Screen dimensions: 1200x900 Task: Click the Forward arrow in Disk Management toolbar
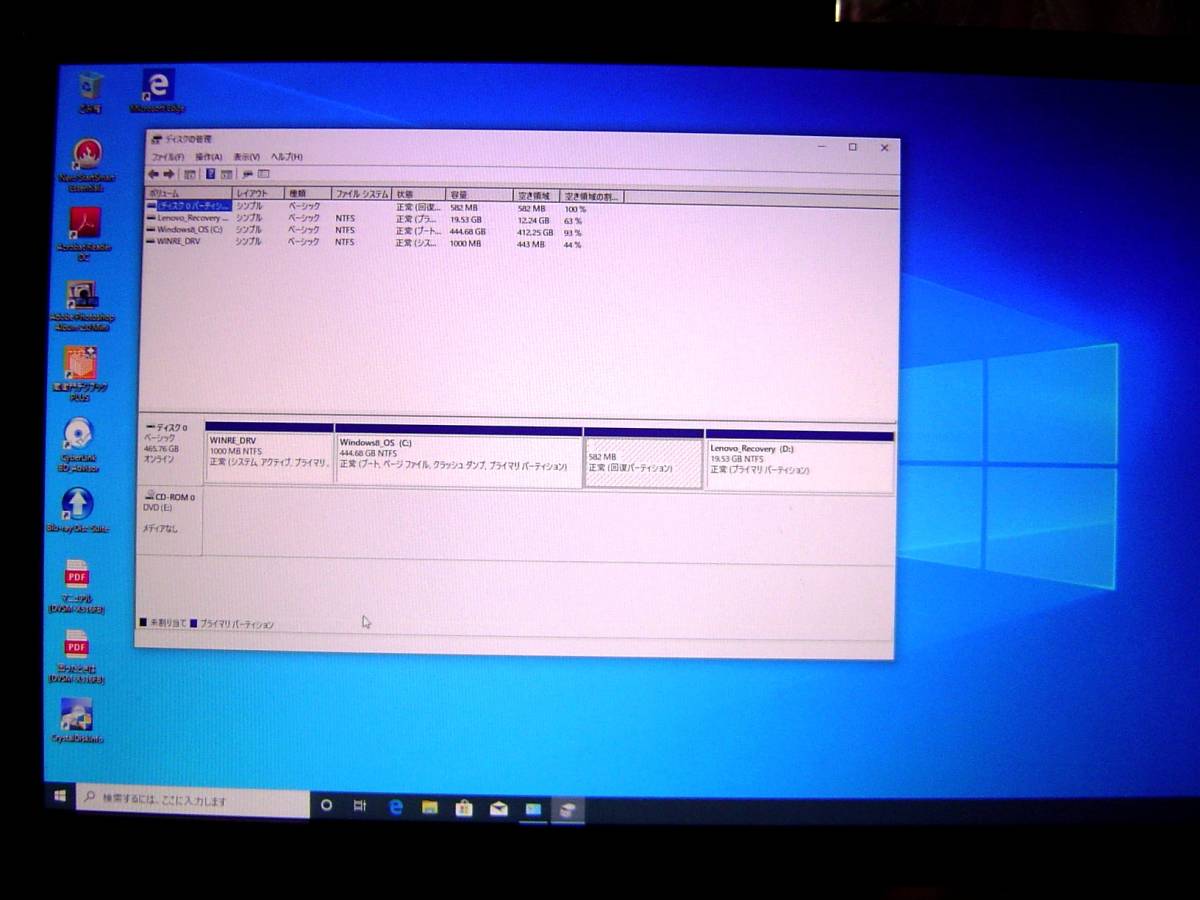coord(169,174)
